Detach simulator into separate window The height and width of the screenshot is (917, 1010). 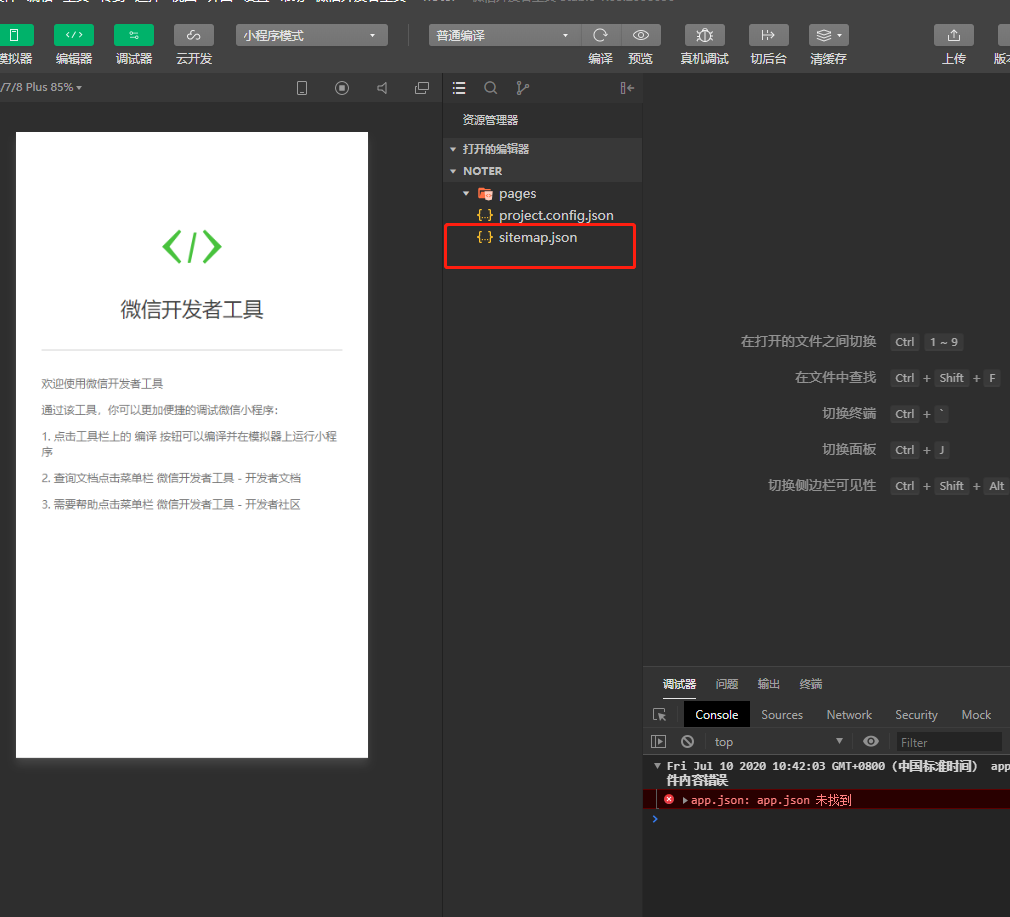(x=422, y=88)
